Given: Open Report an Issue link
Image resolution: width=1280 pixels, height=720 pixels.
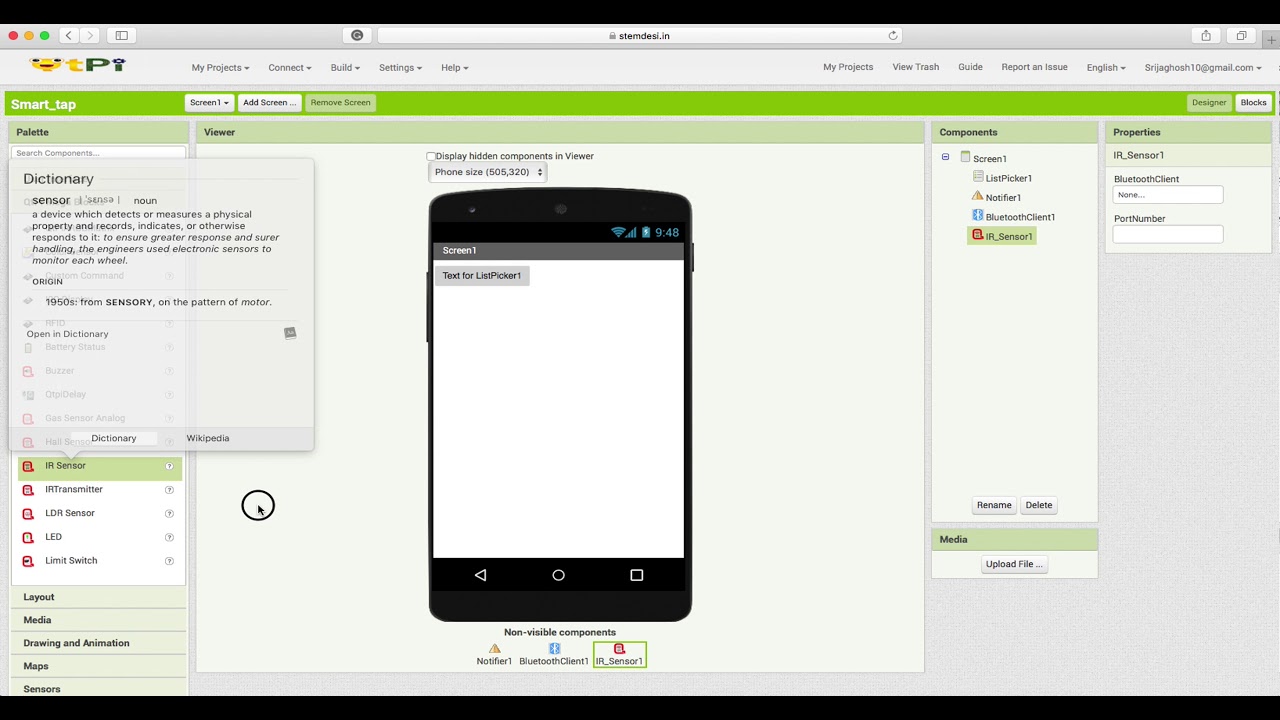Looking at the screenshot, I should [x=1034, y=67].
